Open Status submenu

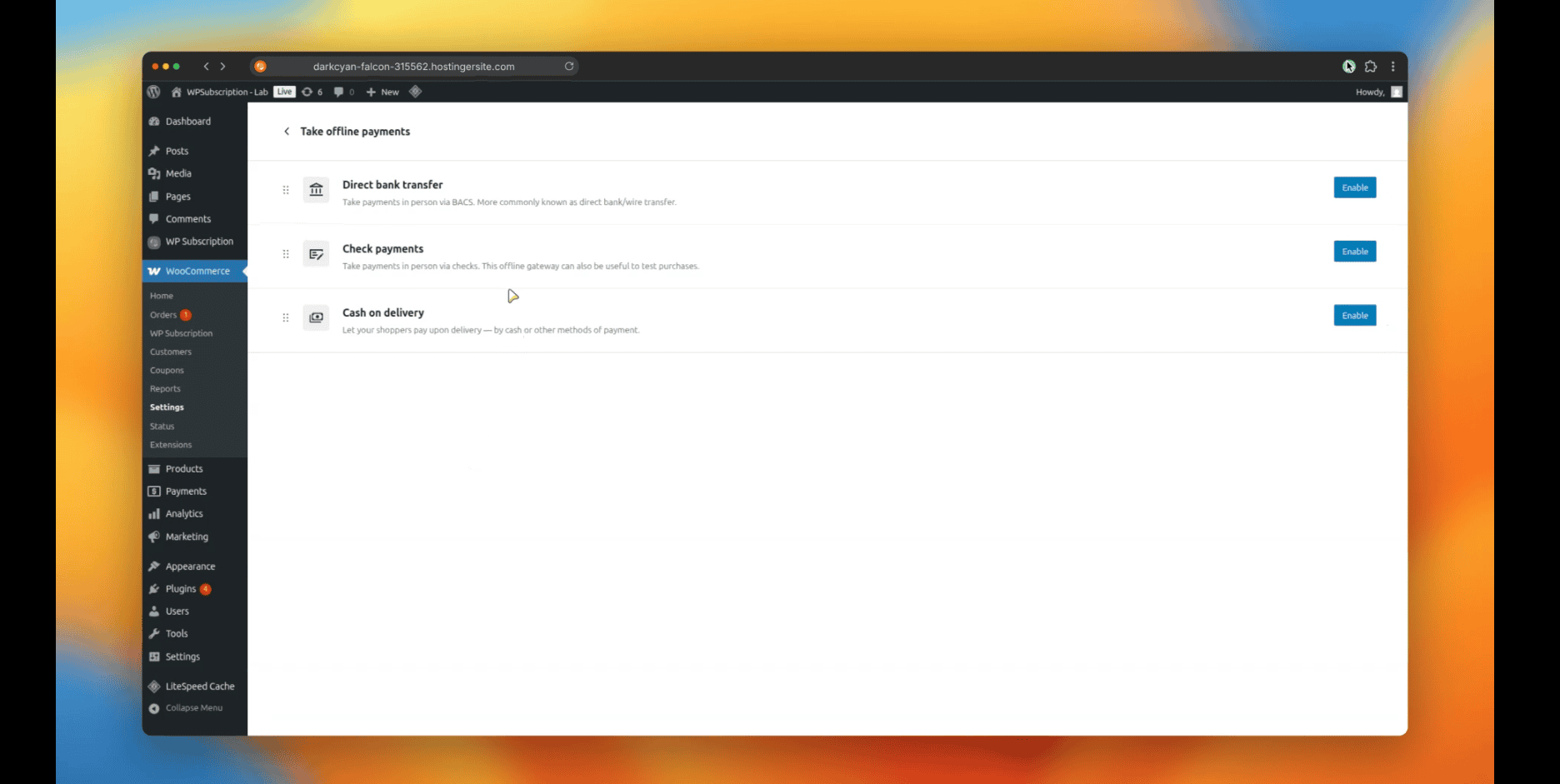[162, 427]
